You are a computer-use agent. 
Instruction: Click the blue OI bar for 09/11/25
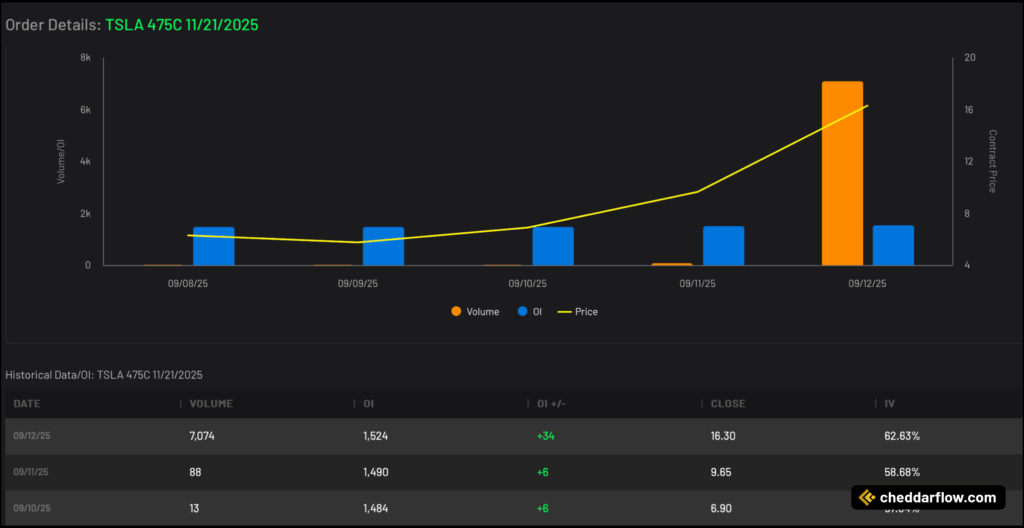pos(724,246)
